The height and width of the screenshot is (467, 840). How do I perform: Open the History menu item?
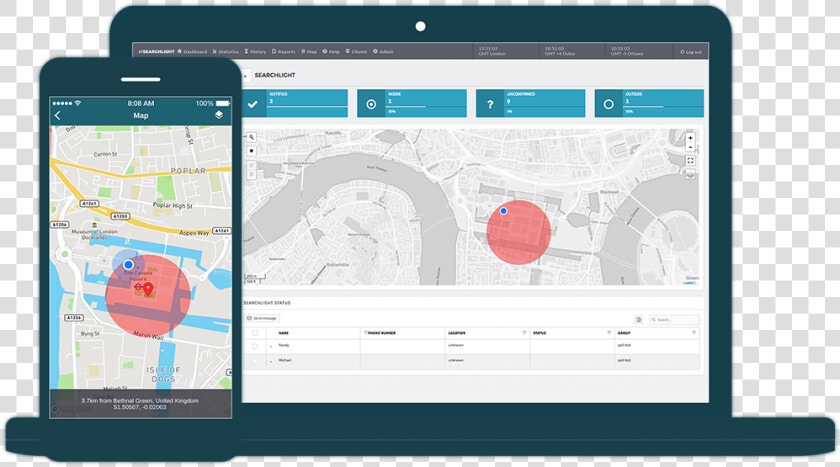point(256,51)
